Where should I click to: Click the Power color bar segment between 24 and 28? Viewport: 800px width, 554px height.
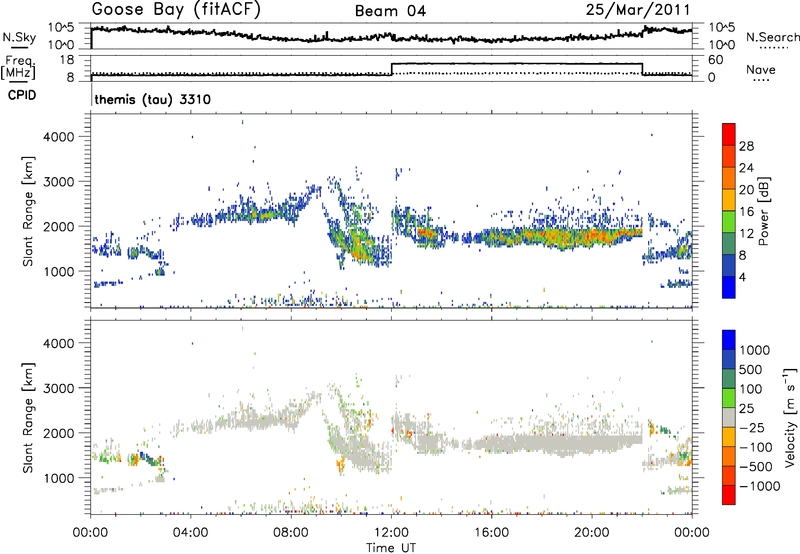(729, 156)
